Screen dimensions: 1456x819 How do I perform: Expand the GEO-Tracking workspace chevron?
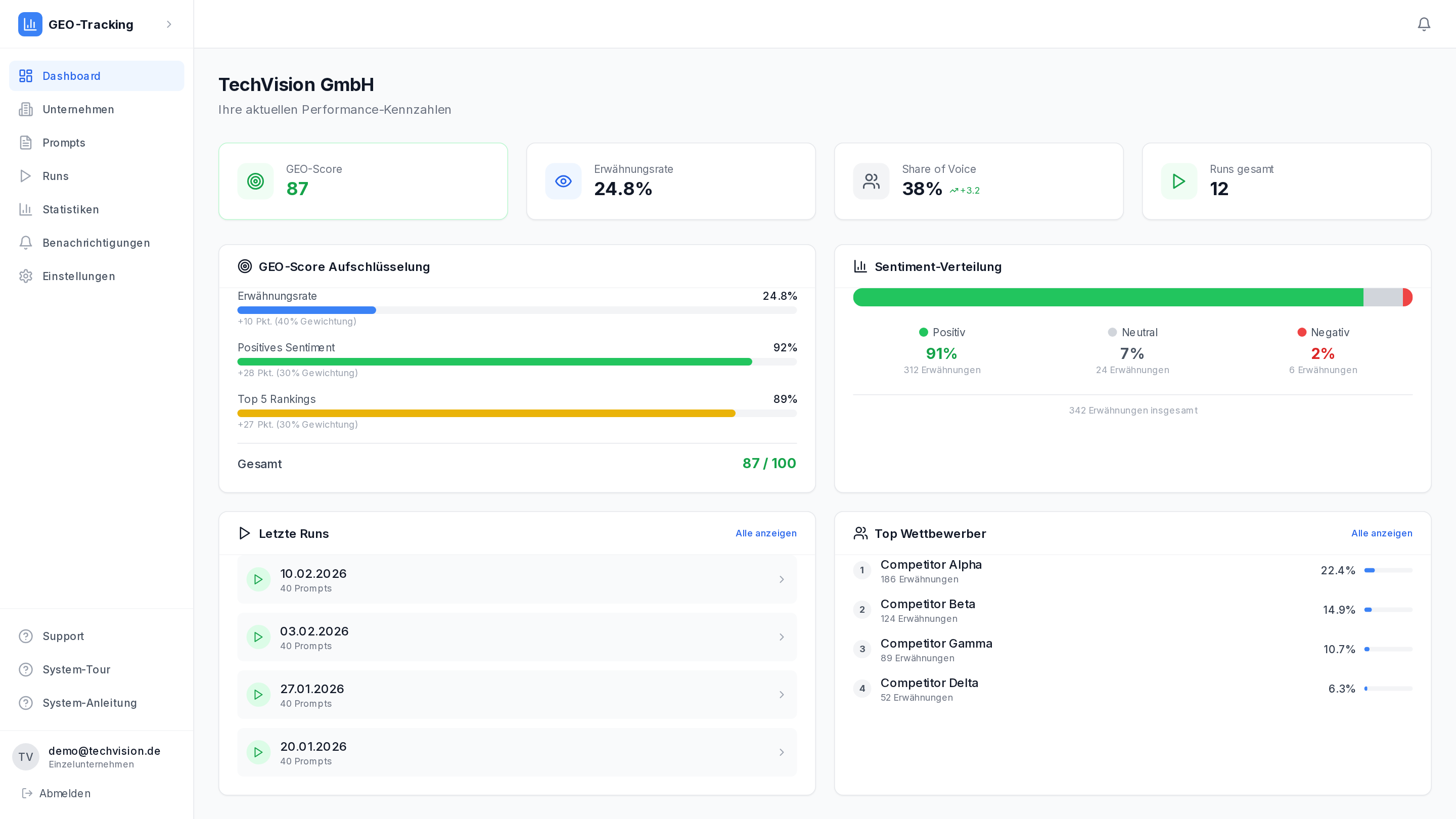(x=168, y=24)
